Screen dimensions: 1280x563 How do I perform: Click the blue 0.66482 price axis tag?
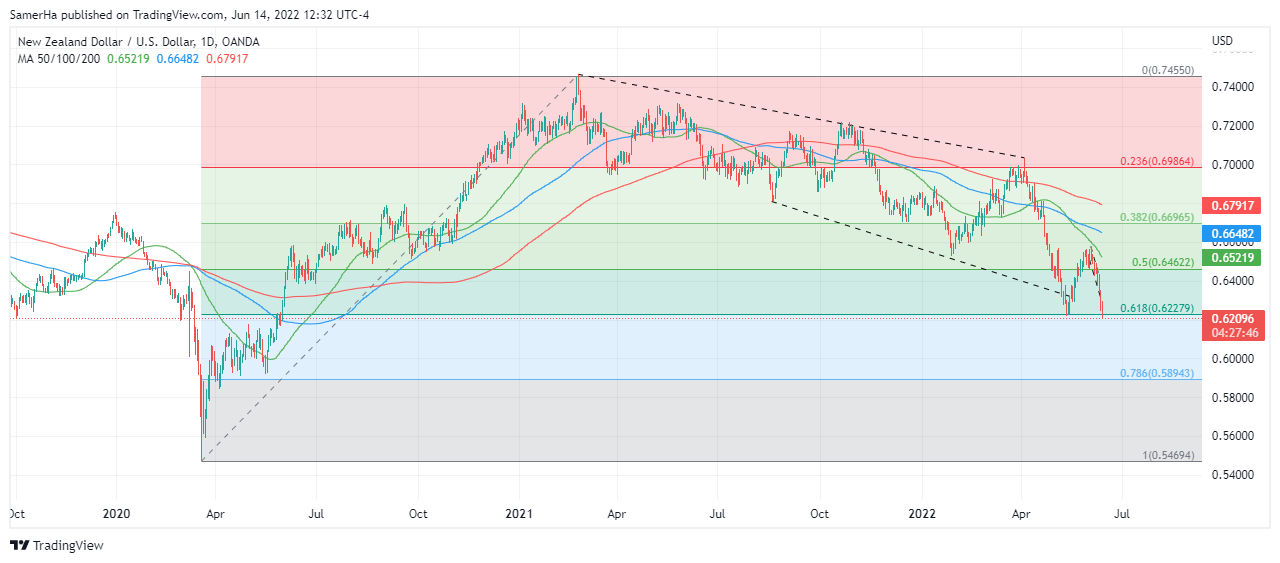pyautogui.click(x=1236, y=235)
